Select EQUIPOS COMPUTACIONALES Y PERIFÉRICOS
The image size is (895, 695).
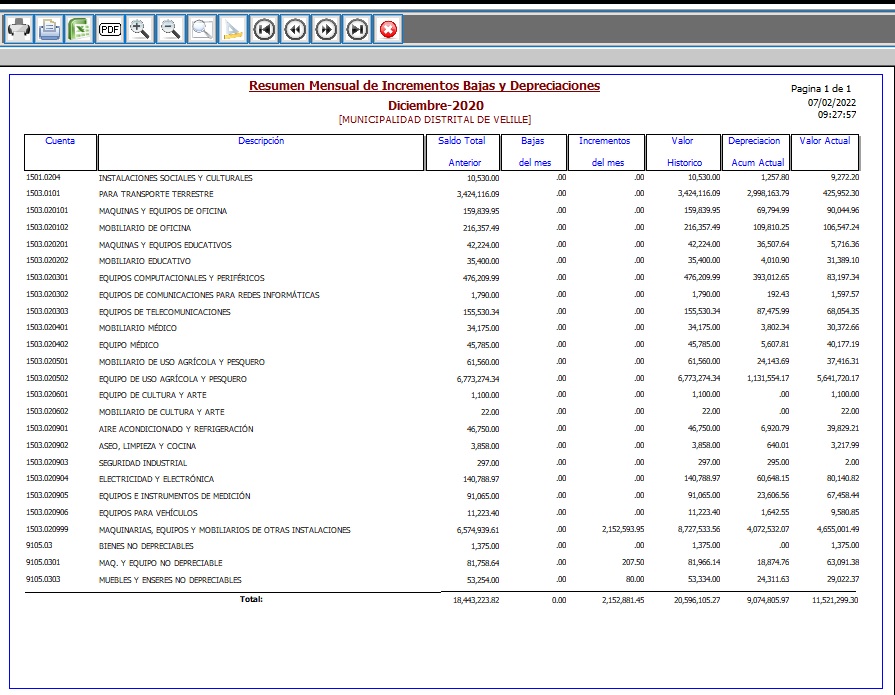[182, 278]
